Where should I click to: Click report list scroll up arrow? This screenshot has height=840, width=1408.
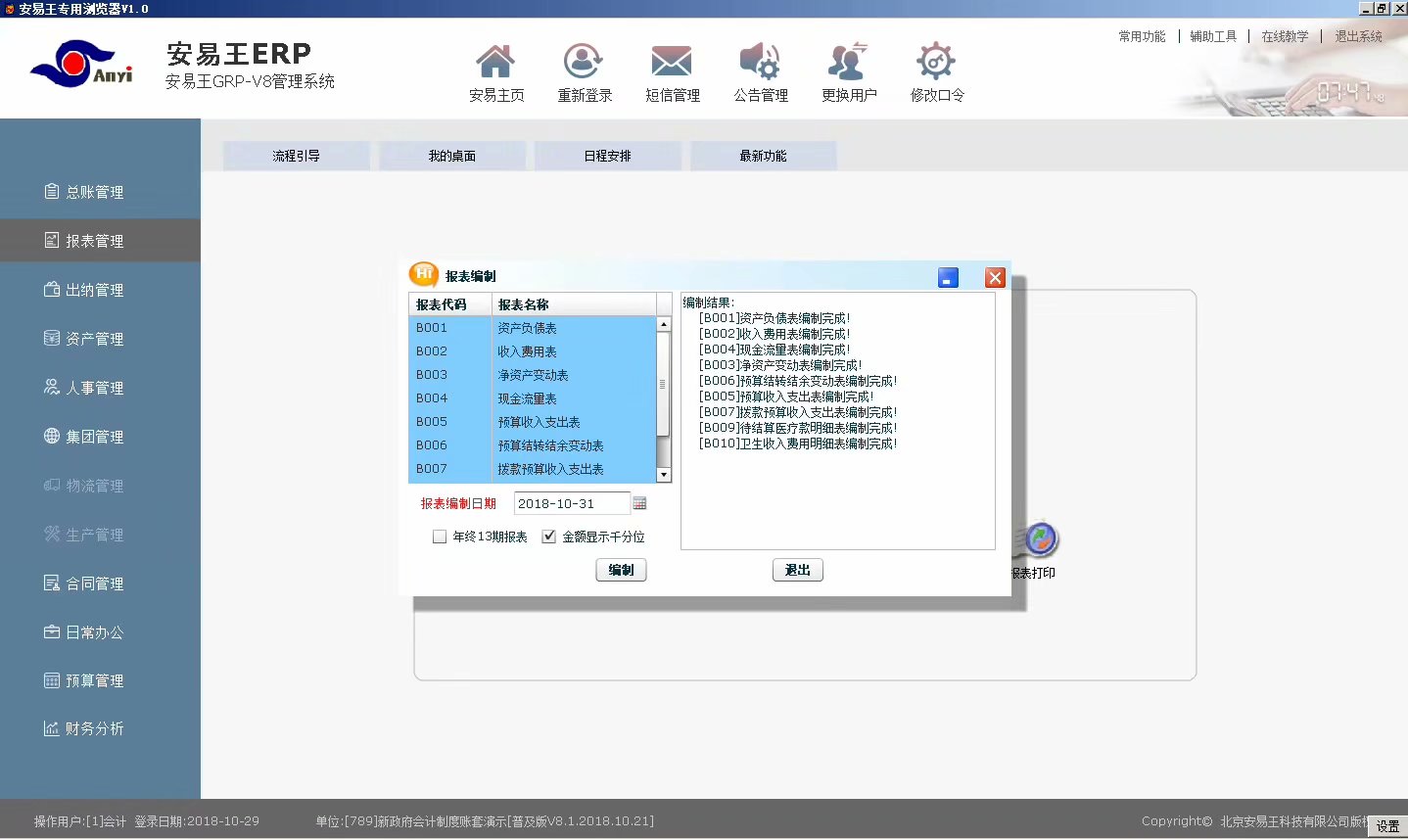(x=664, y=324)
